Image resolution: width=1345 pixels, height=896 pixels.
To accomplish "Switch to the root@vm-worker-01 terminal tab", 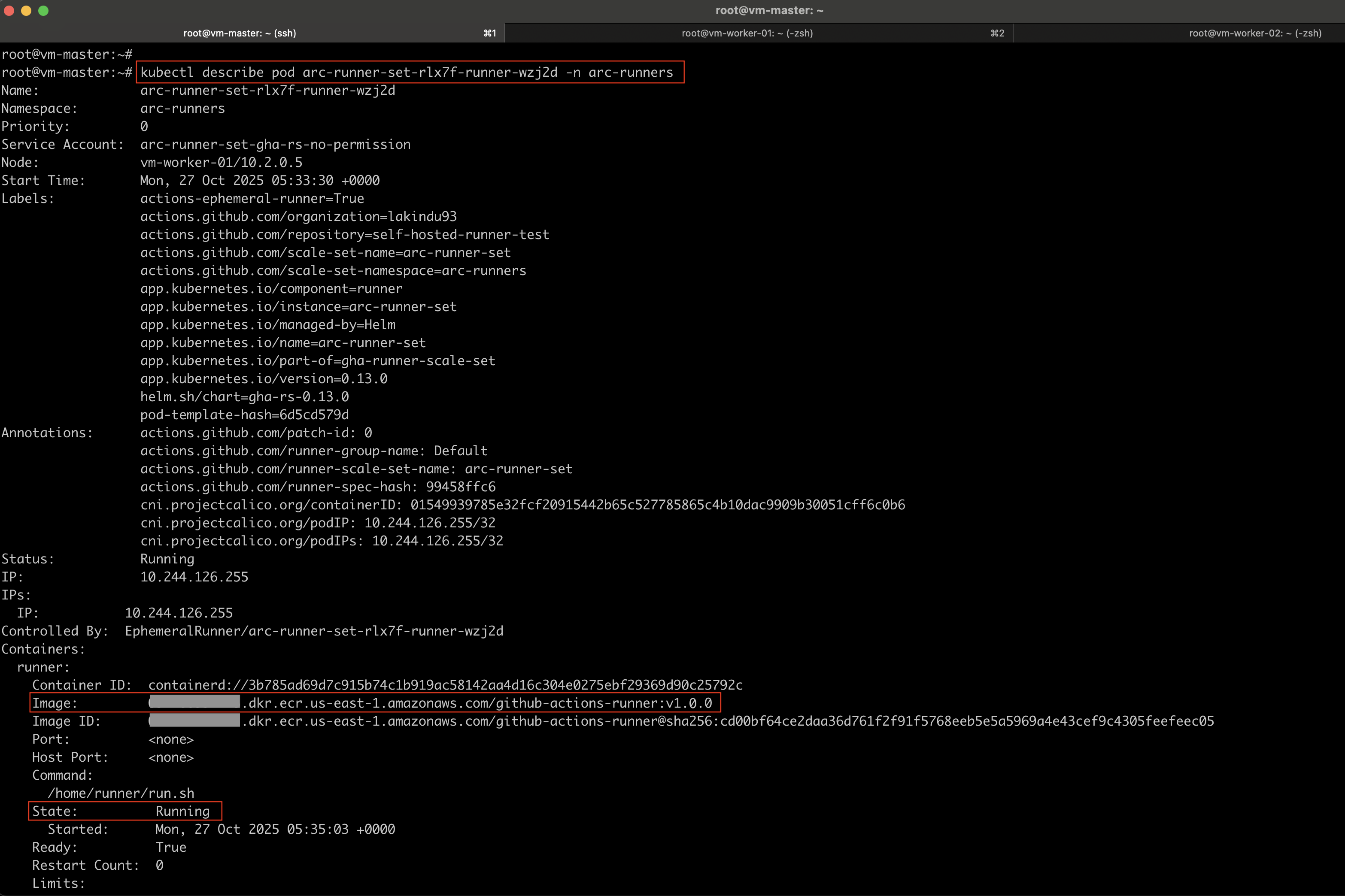I will coord(747,33).
